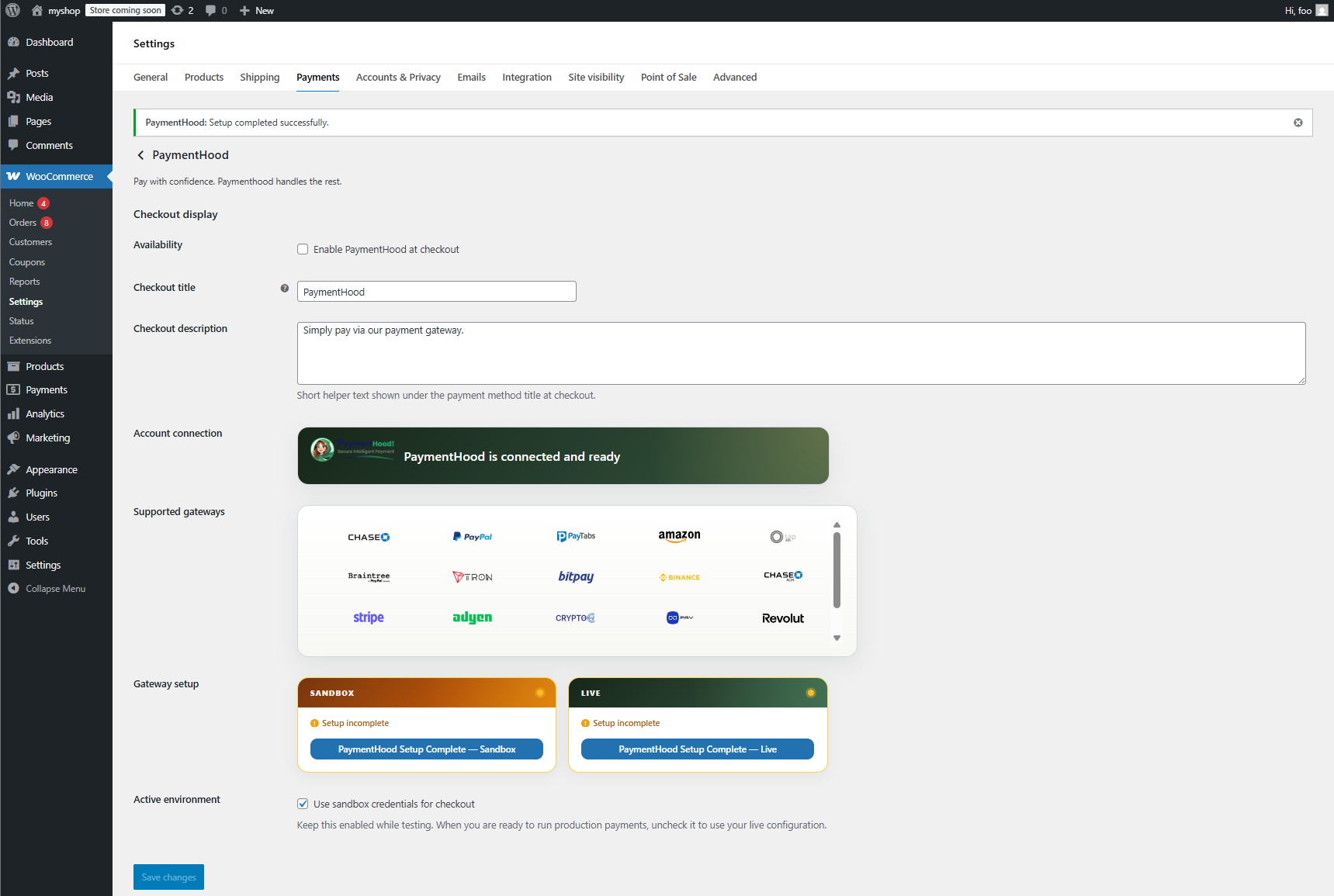The width and height of the screenshot is (1334, 896).
Task: Click the Payments dollar icon in sidebar
Action: (13, 389)
